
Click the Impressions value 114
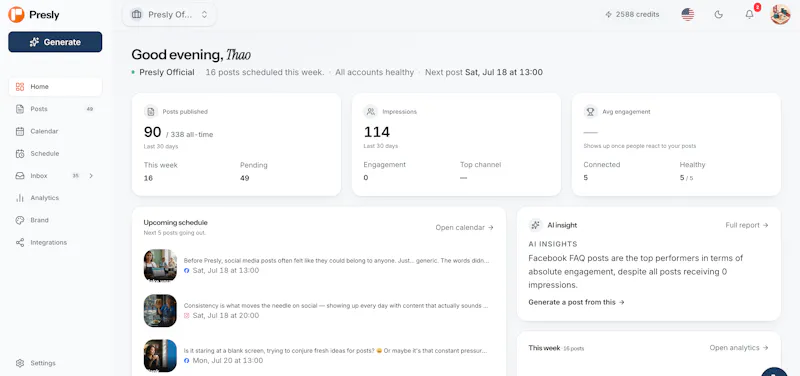tap(377, 132)
